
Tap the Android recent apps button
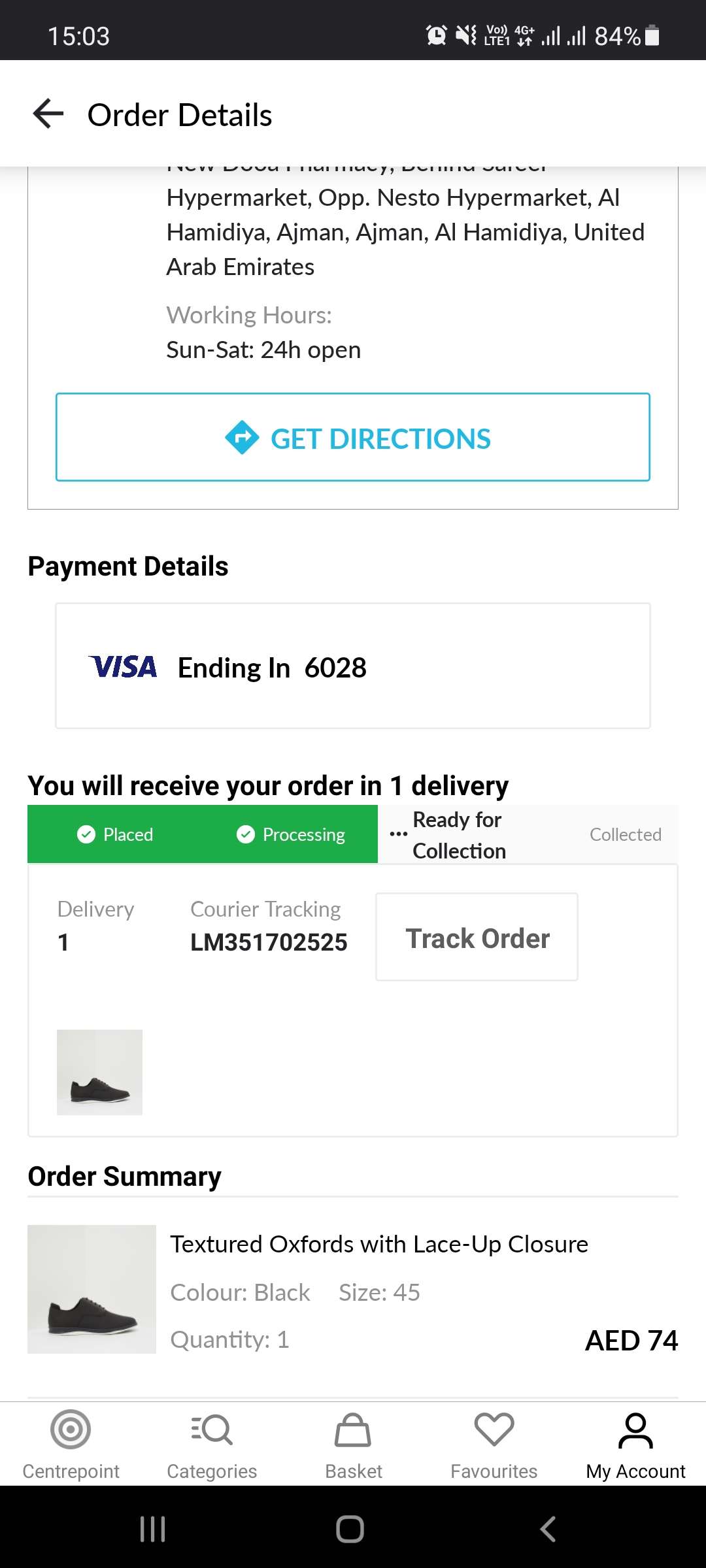tap(153, 1529)
